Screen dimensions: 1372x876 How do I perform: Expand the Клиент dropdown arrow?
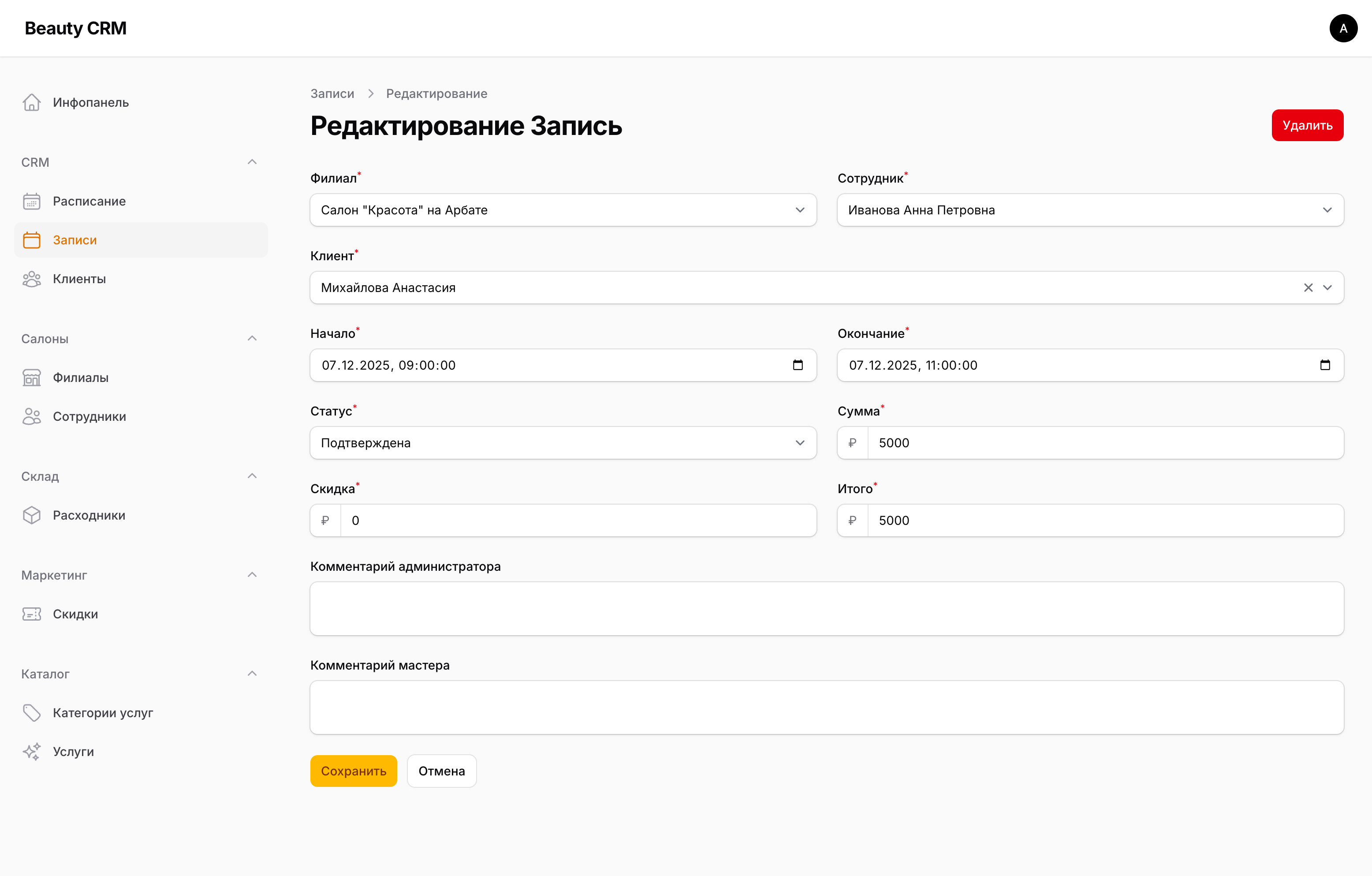(x=1327, y=288)
